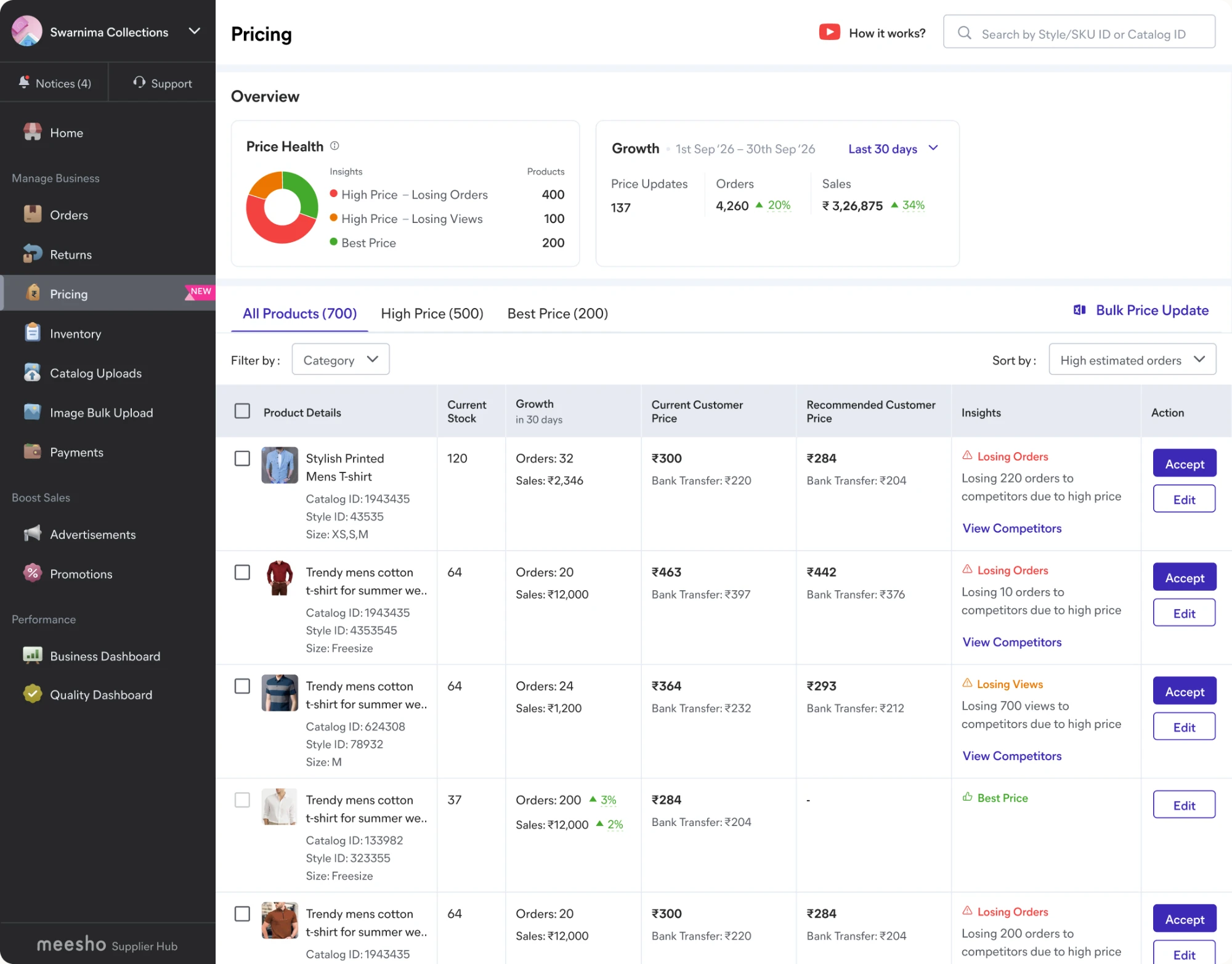Open Home via its shop icon
The image size is (1232, 964).
32,132
